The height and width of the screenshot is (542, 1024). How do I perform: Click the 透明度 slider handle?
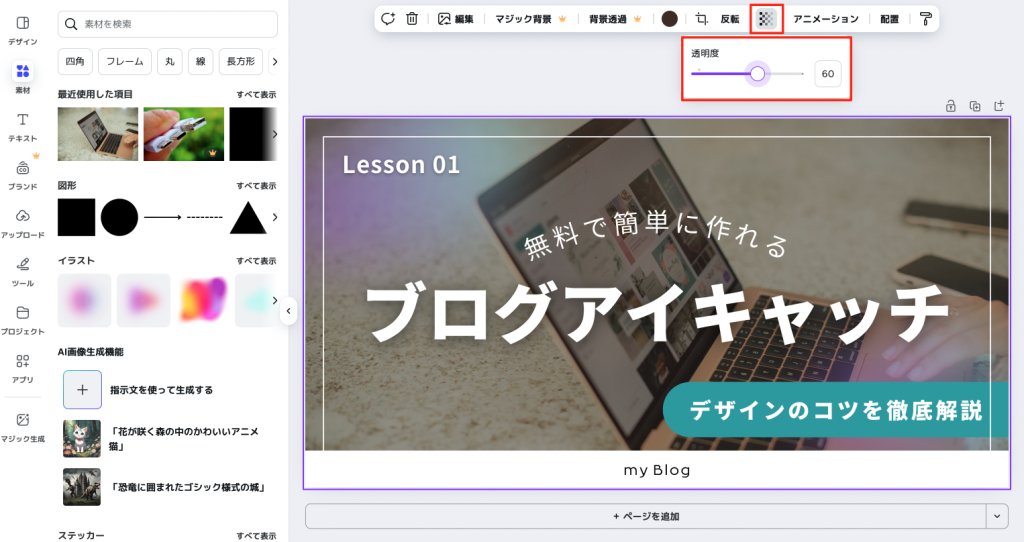[x=757, y=74]
